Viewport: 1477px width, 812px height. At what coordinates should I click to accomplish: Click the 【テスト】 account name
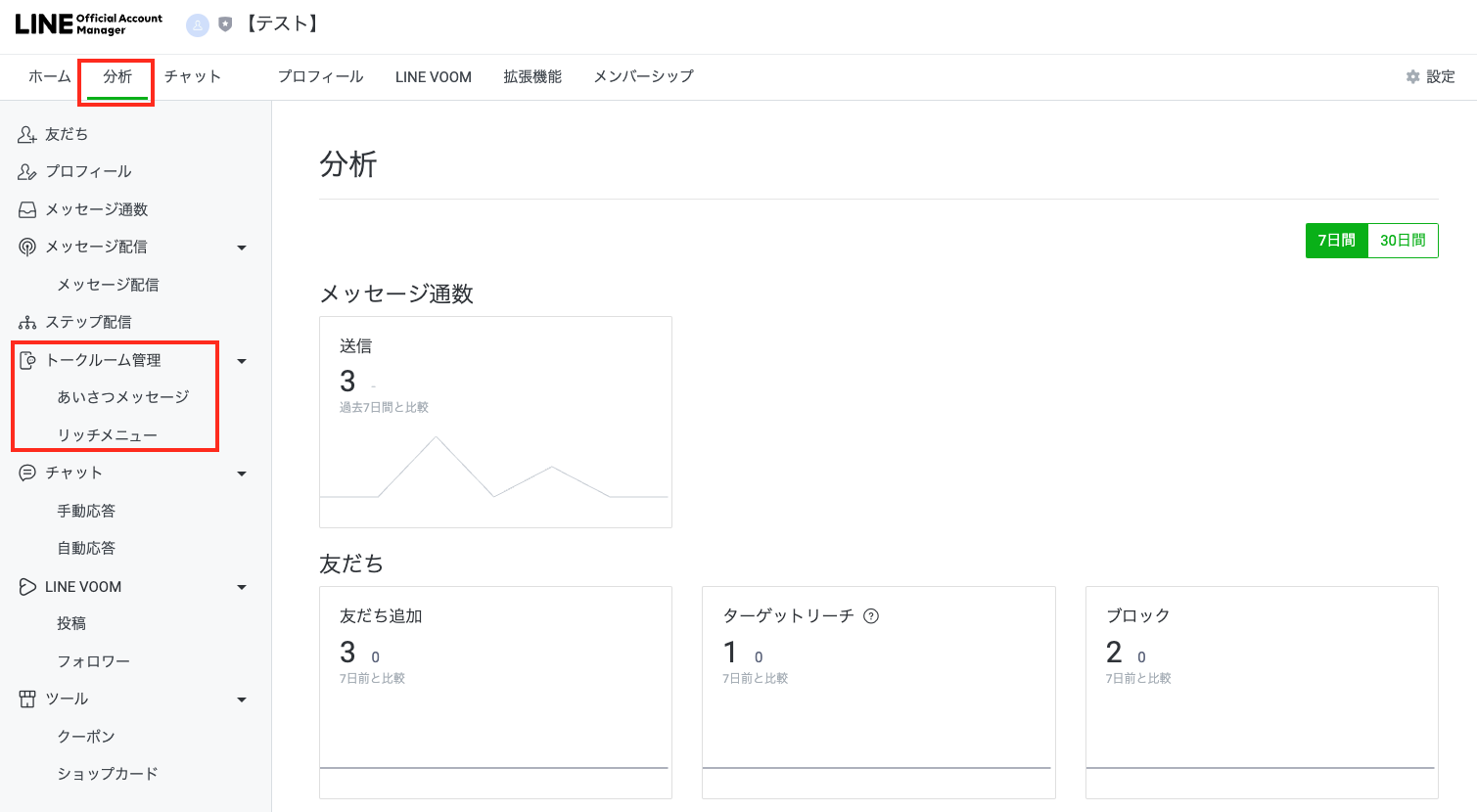282,24
